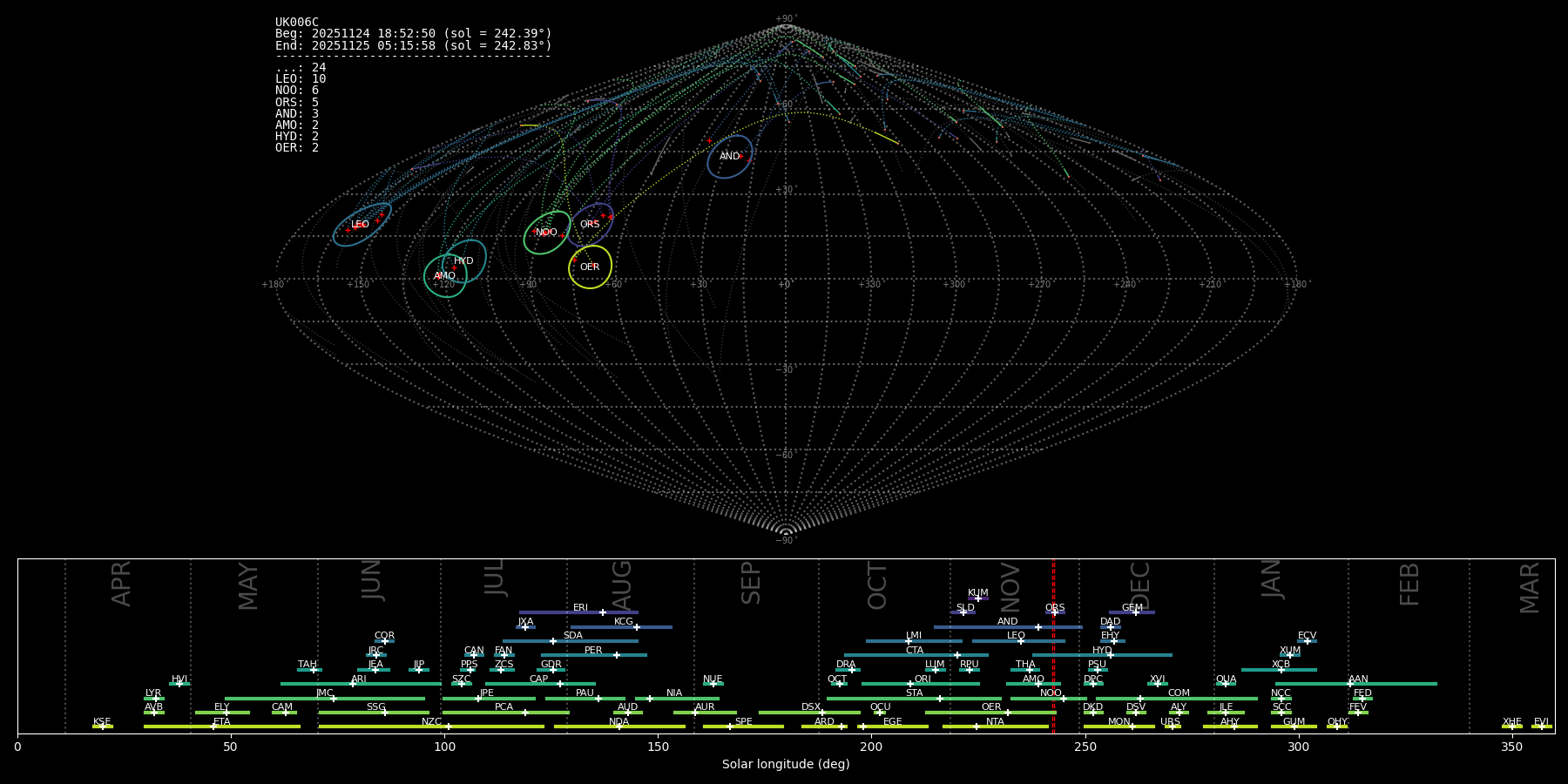The width and height of the screenshot is (1568, 784).
Task: Click the NOO radiant ellipse on sky map
Action: click(x=547, y=233)
